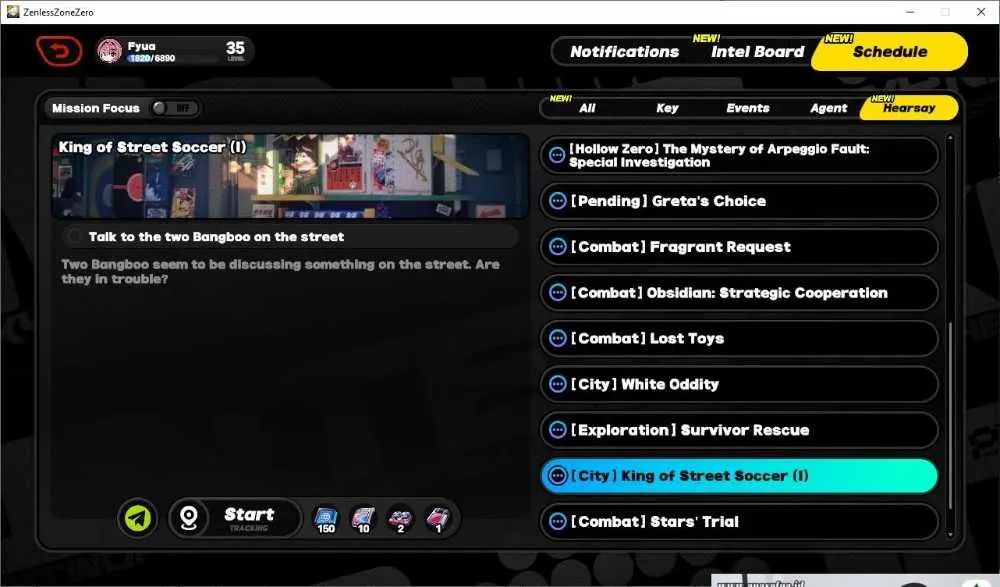
Task: Click the icon beside King of Street Soccer
Action: coord(557,476)
